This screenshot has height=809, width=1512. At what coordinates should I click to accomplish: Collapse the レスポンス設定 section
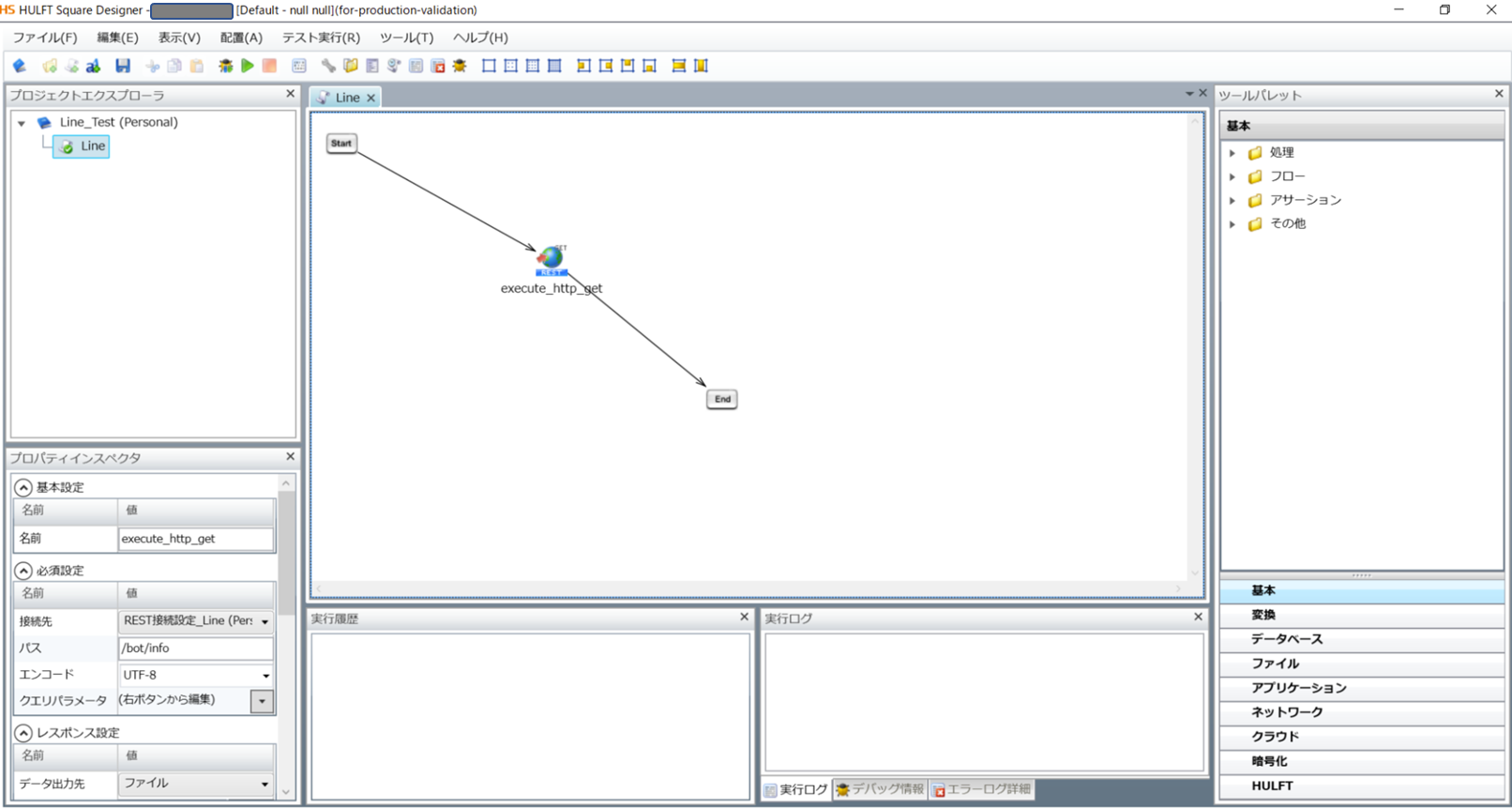click(x=23, y=733)
